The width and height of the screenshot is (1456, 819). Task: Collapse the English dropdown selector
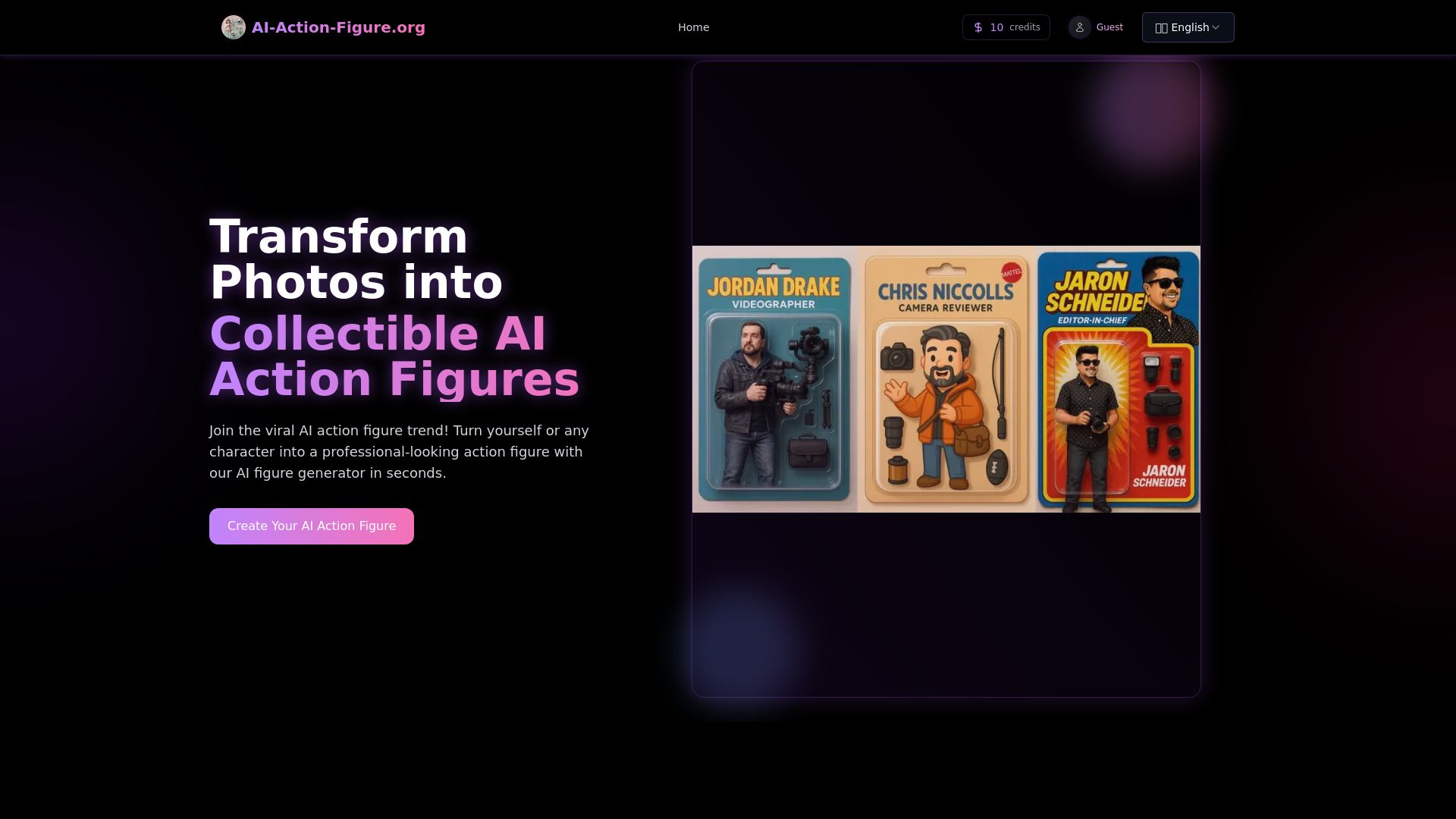click(1188, 27)
